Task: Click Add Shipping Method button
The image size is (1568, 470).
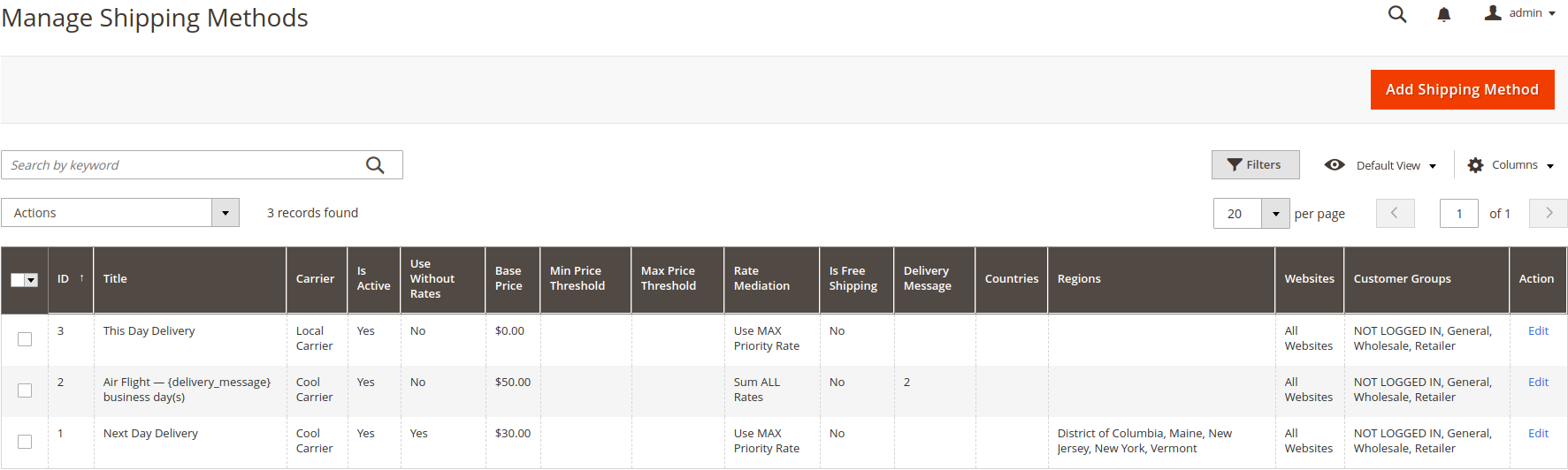Action: [x=1462, y=89]
